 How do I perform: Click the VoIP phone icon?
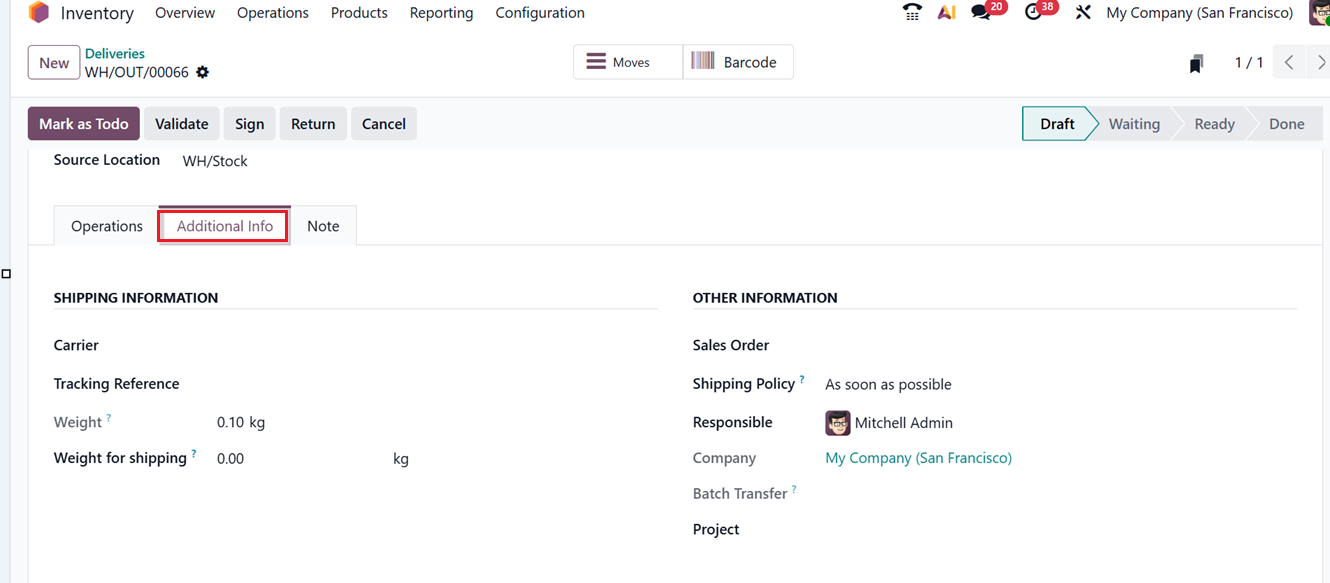point(911,13)
